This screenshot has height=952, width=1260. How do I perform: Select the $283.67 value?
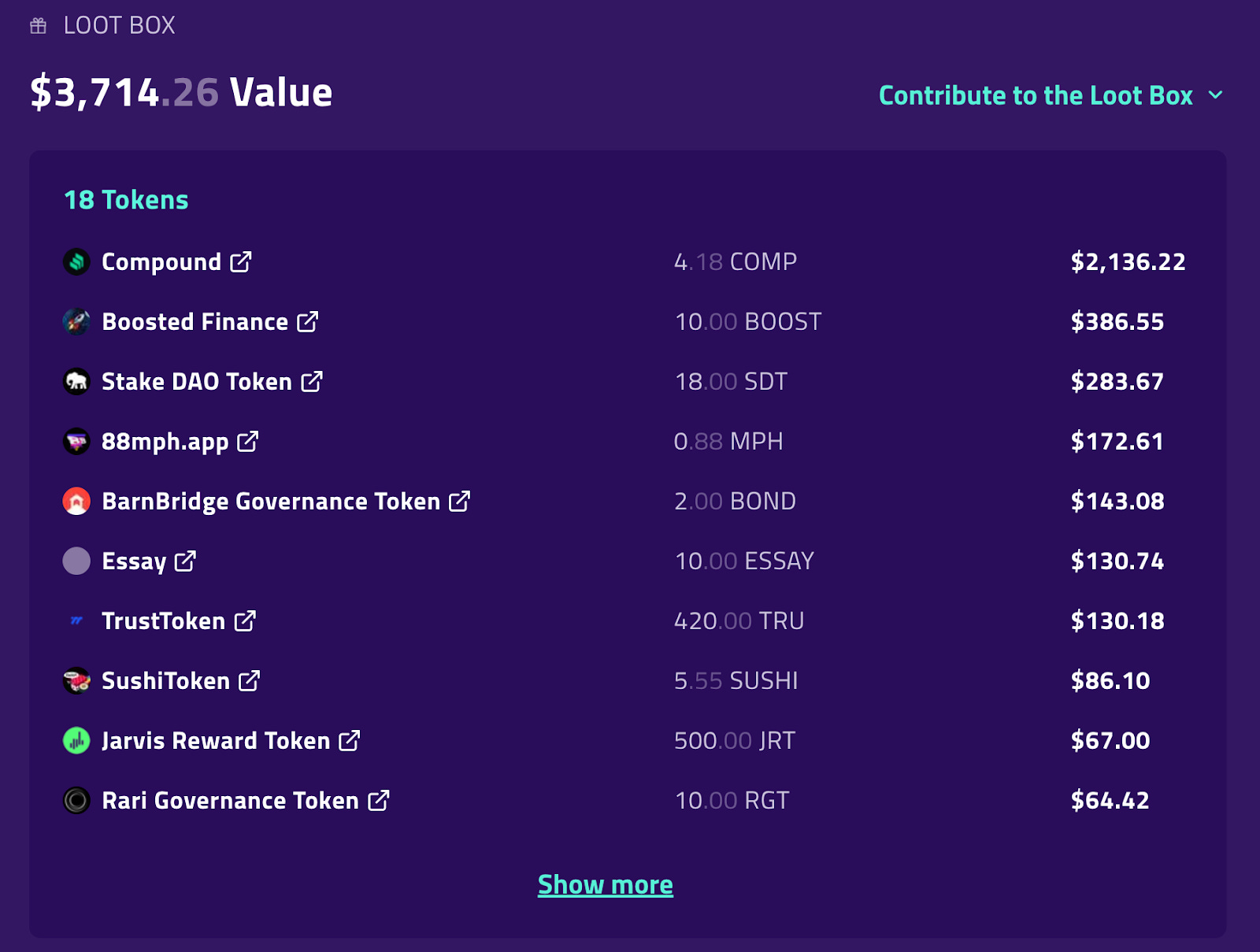click(x=1117, y=381)
